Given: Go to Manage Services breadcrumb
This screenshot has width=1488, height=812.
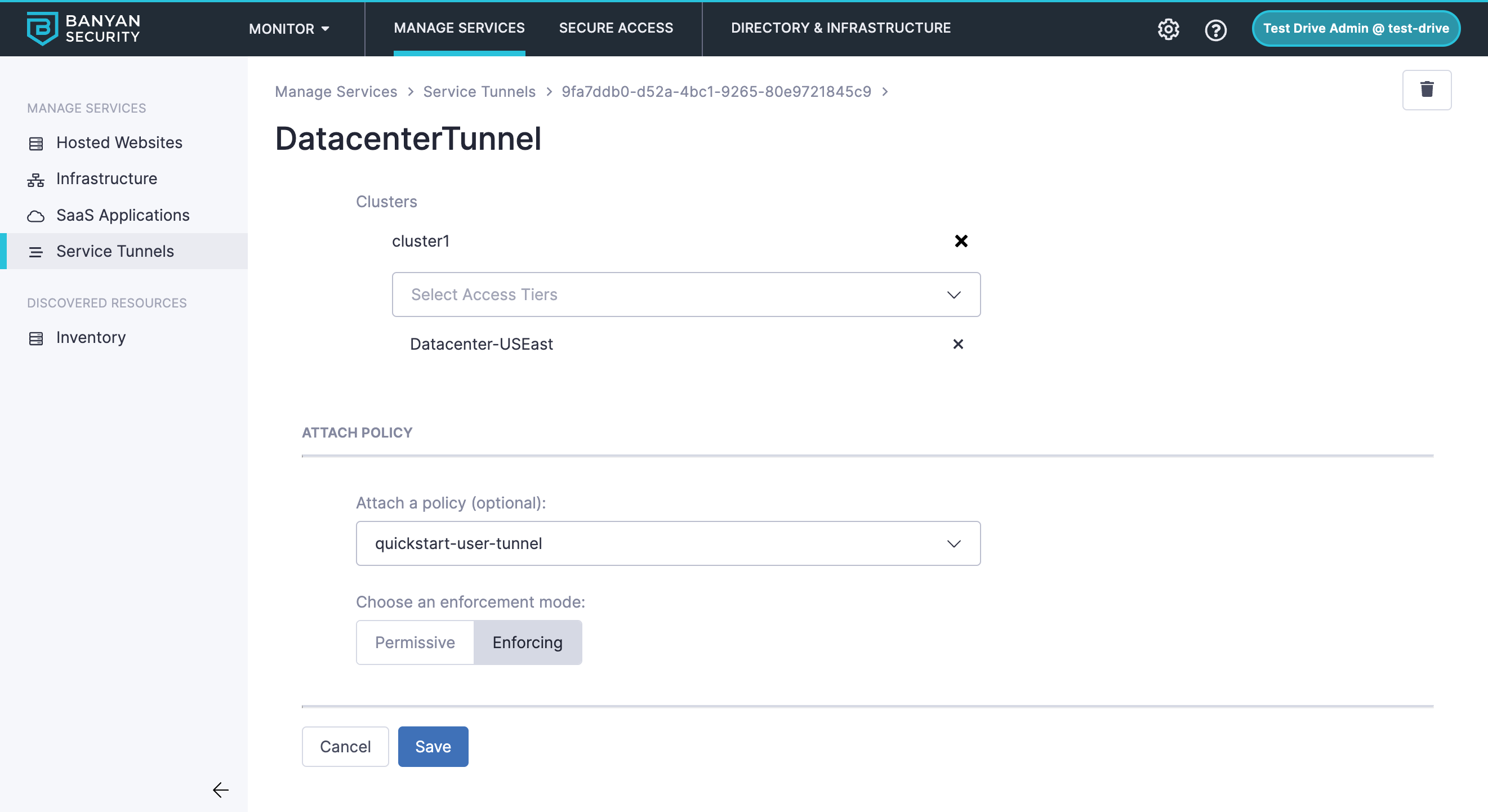Looking at the screenshot, I should pos(336,92).
